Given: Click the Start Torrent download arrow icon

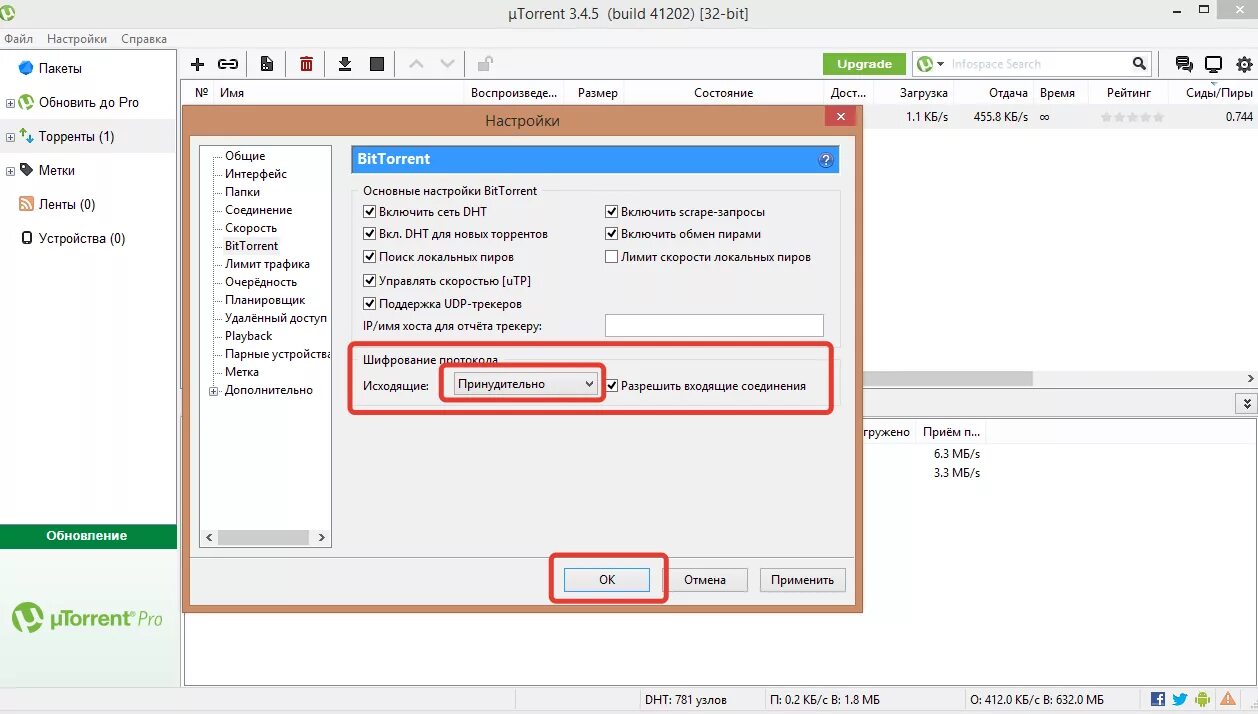Looking at the screenshot, I should pyautogui.click(x=345, y=64).
